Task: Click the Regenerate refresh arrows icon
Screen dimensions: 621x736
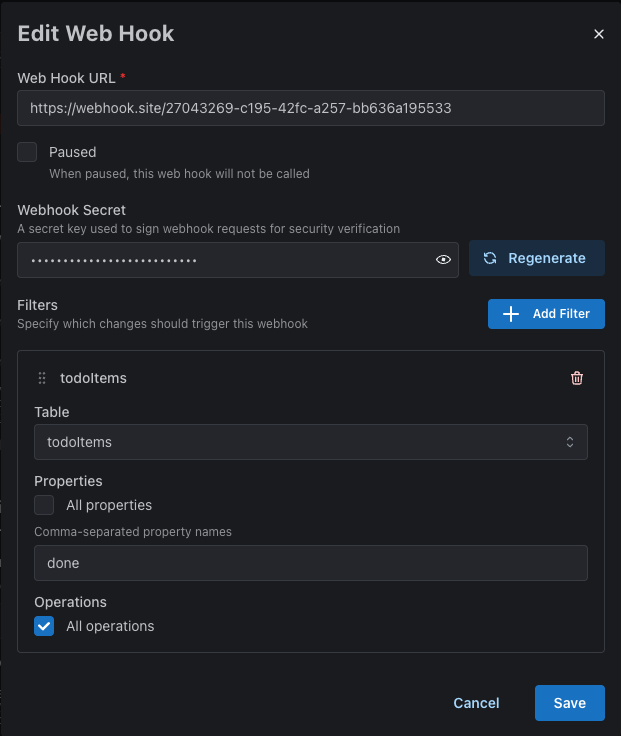Action: click(x=490, y=258)
